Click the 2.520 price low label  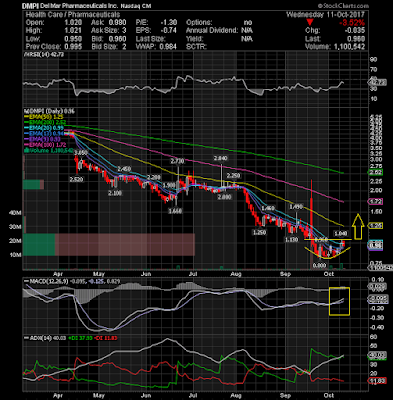point(77,180)
